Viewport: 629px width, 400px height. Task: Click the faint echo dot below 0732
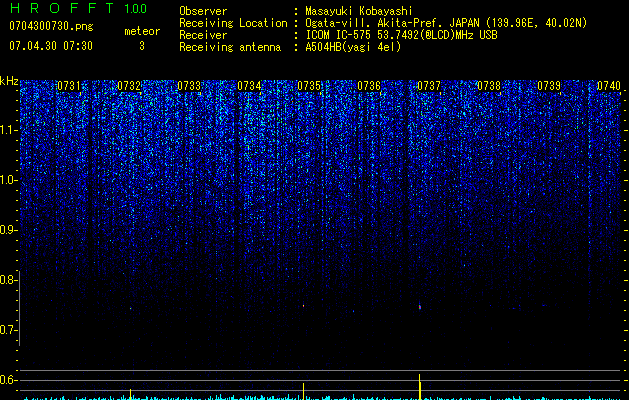pos(130,309)
